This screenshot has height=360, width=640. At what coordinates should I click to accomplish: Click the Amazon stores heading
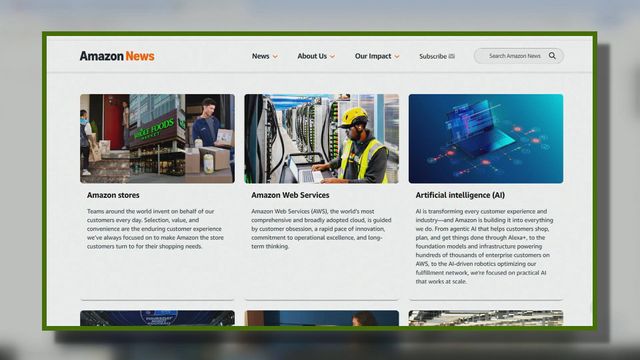pyautogui.click(x=113, y=195)
